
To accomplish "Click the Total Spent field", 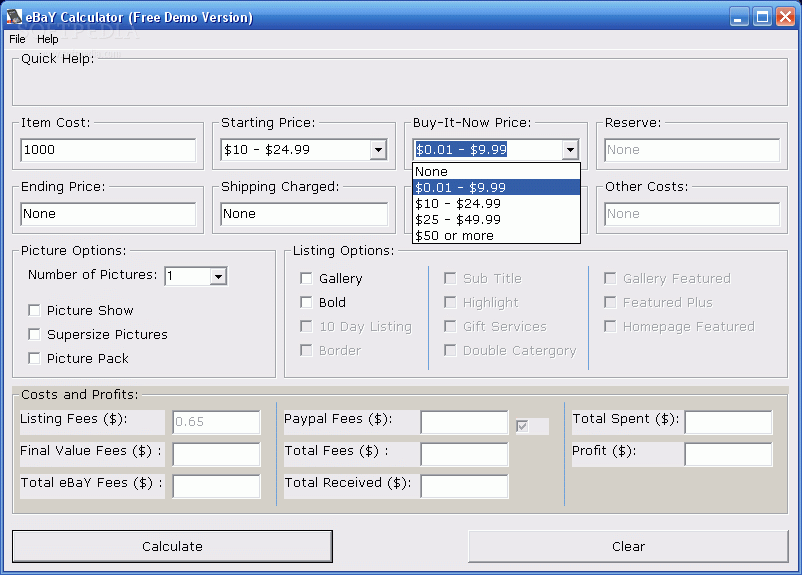I will (728, 422).
